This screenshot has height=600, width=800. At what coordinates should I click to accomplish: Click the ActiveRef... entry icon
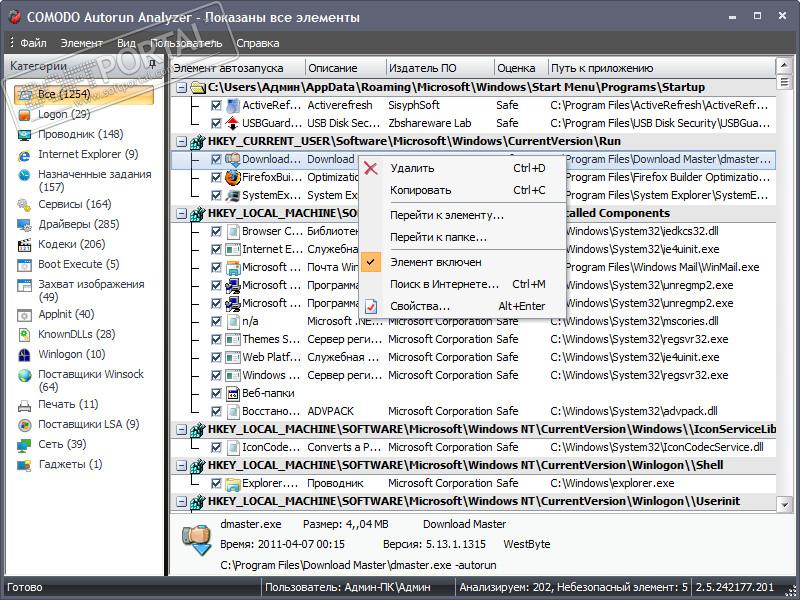click(233, 105)
